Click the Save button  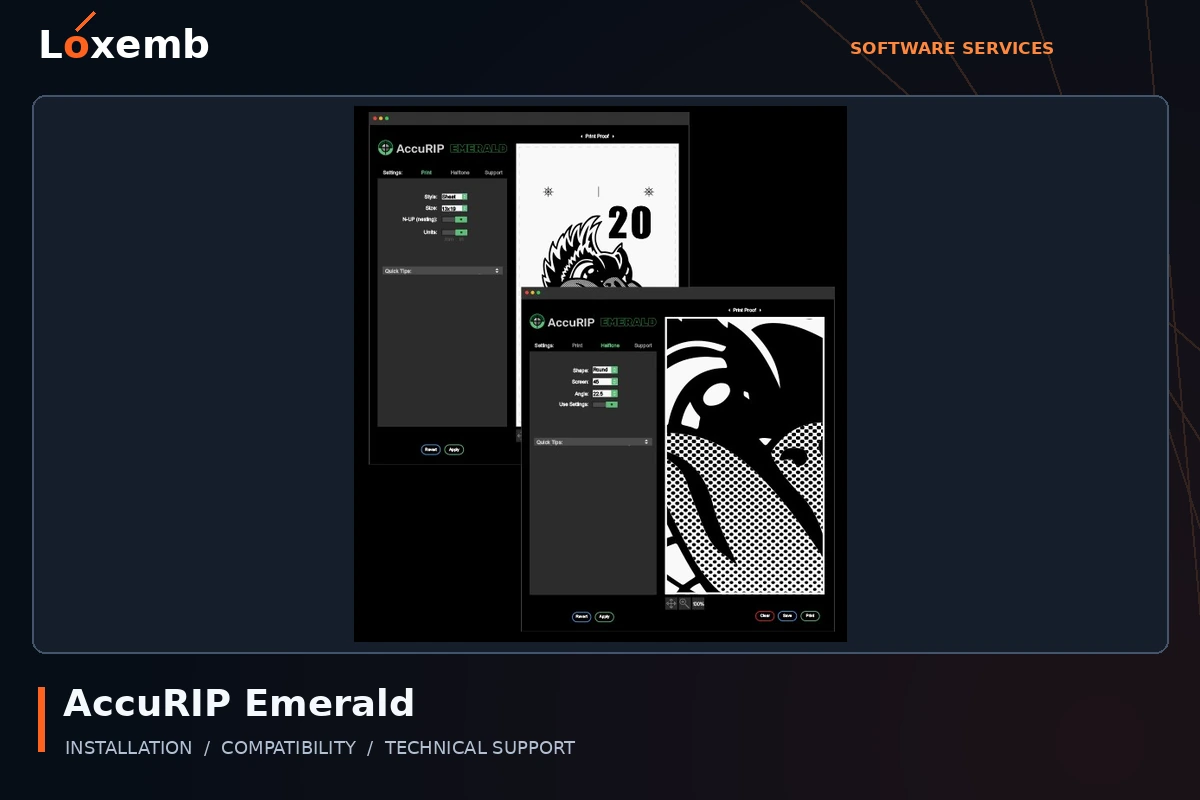[x=788, y=616]
